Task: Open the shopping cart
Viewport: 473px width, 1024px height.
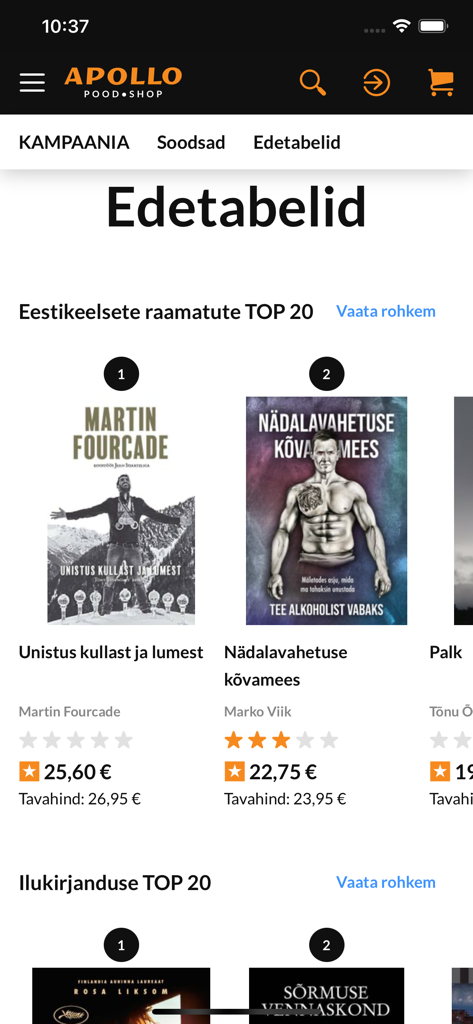Action: click(x=441, y=83)
